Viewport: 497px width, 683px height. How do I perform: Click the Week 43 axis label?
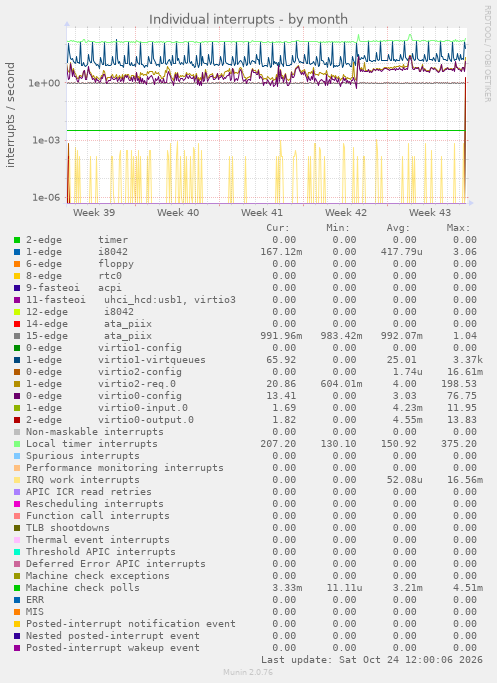(430, 213)
